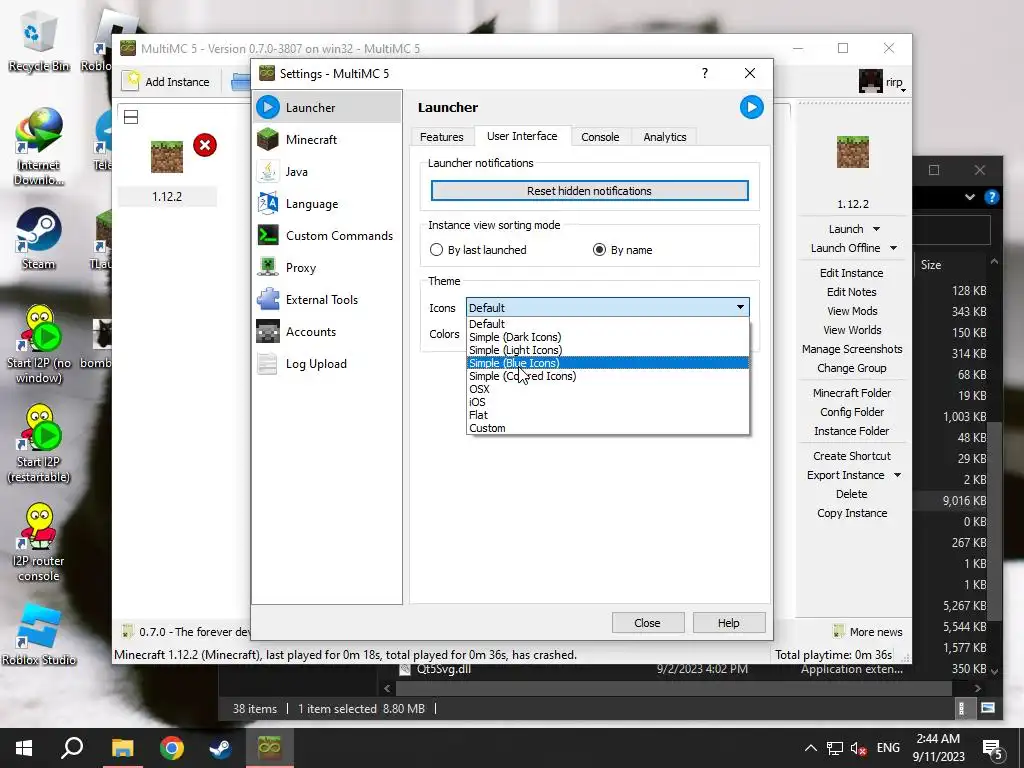Click Reset hidden notifications button
The width and height of the screenshot is (1024, 768).
click(x=589, y=191)
